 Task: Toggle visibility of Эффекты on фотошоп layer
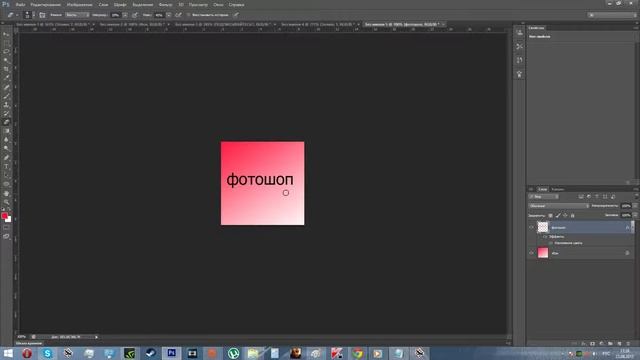tap(544, 237)
